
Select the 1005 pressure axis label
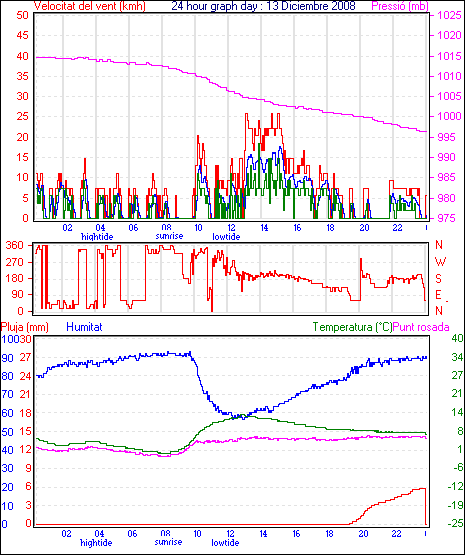tap(449, 96)
